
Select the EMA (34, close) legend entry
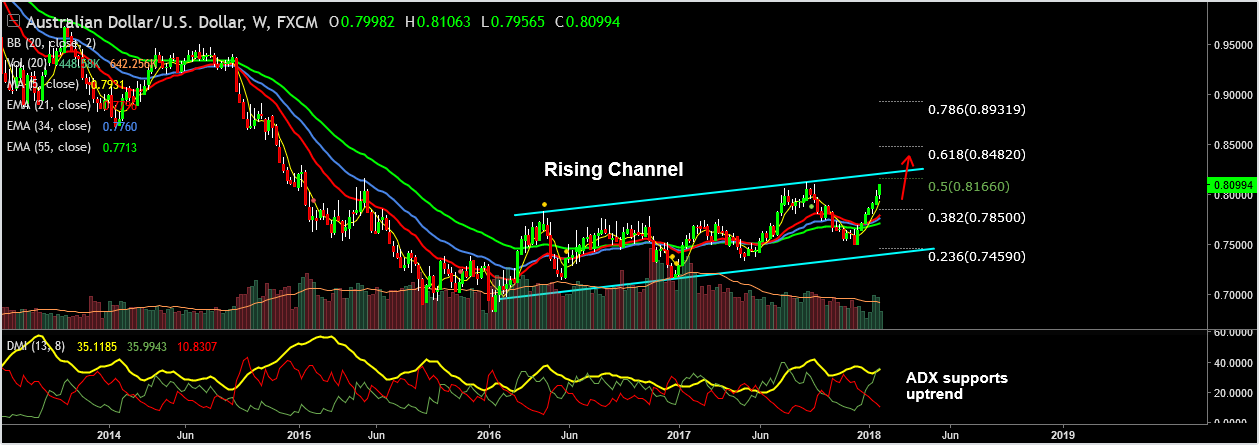click(x=48, y=126)
